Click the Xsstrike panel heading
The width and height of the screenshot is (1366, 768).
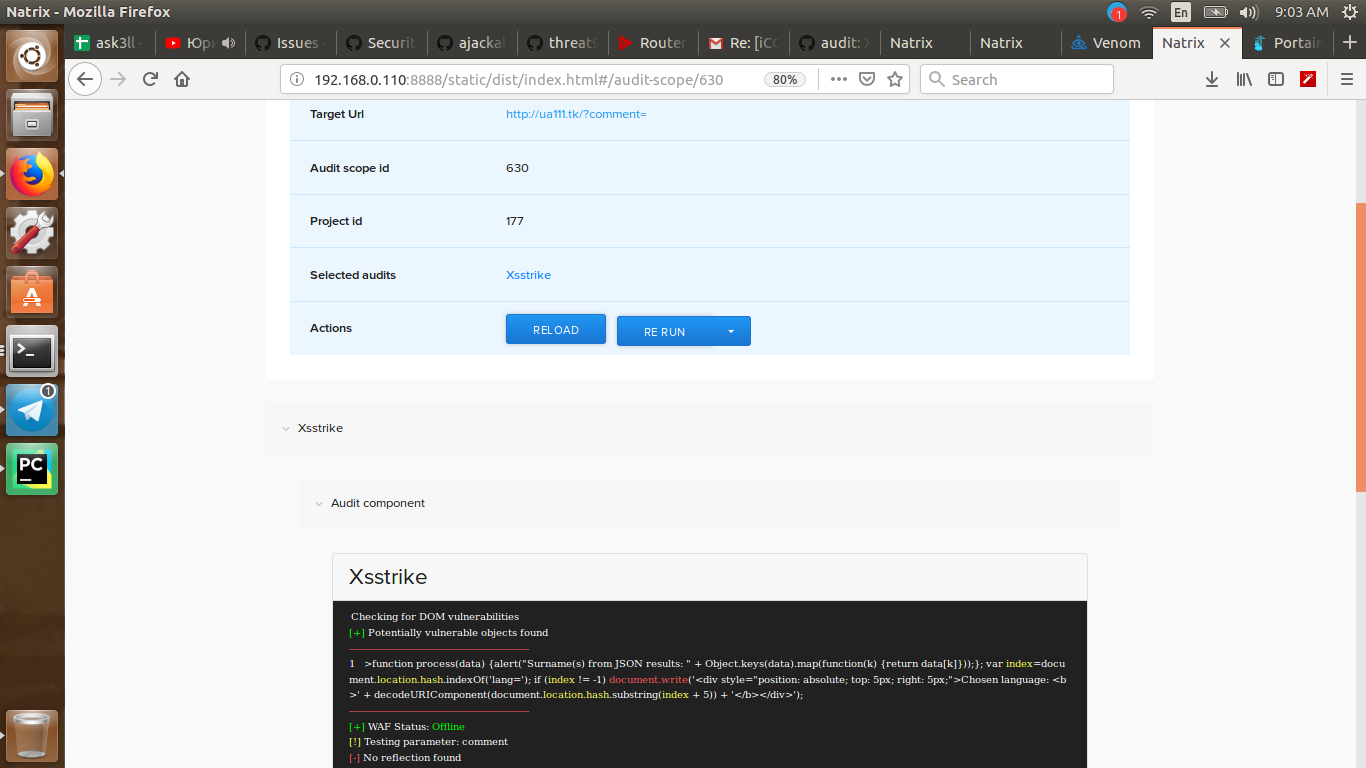coord(388,577)
